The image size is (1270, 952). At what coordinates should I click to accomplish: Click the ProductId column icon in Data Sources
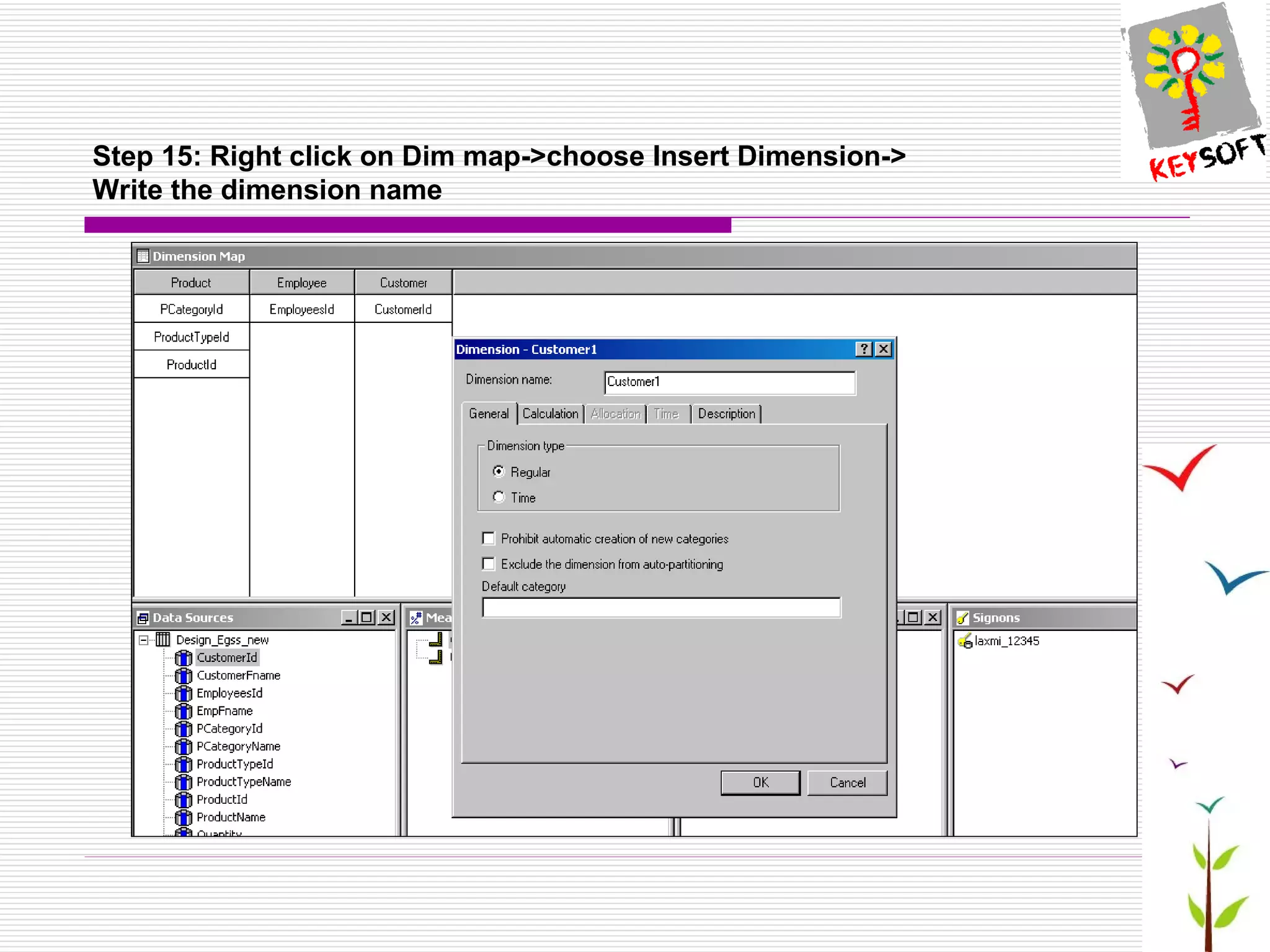184,800
